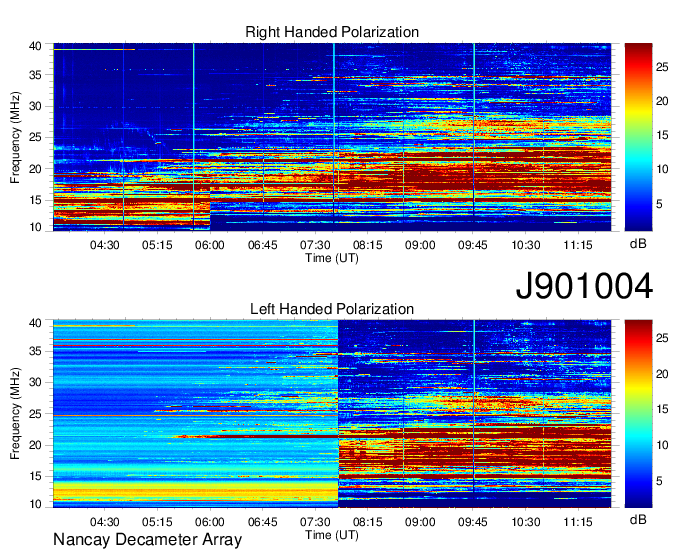The height and width of the screenshot is (552, 680).
Task: Click the Frequency (MHz) axis label of bottom plot
Action: (x=16, y=414)
